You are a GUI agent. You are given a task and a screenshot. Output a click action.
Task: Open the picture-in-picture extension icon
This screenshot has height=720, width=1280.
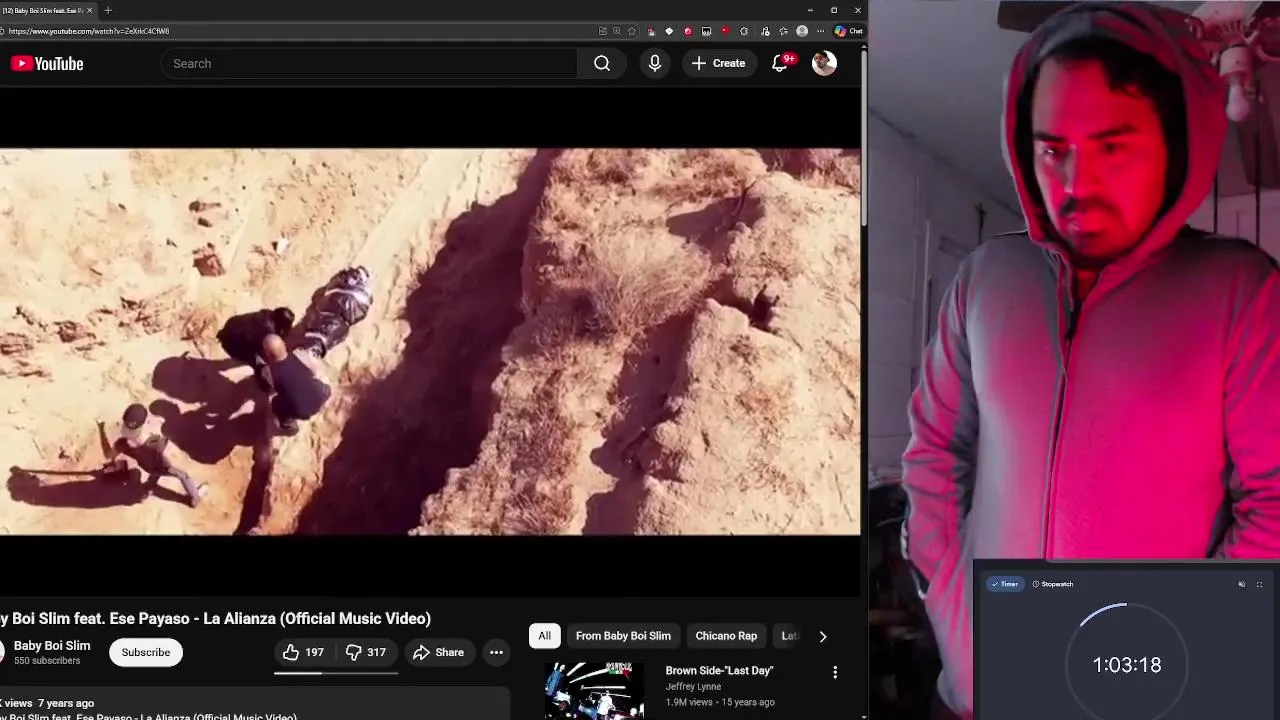point(706,31)
